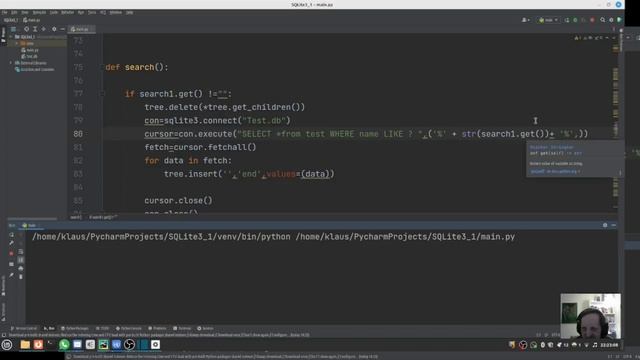The height and width of the screenshot is (360, 640).
Task: Expand External Libraries node
Action: pyautogui.click(x=11, y=63)
